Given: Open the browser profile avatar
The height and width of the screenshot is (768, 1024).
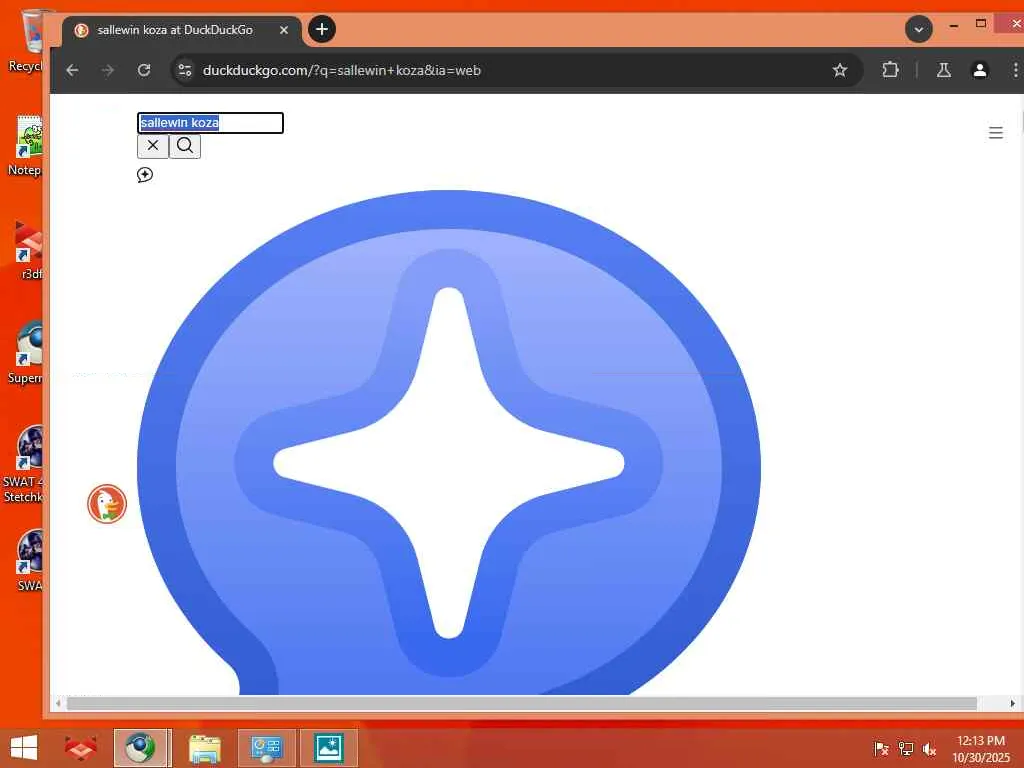Looking at the screenshot, I should [980, 71].
